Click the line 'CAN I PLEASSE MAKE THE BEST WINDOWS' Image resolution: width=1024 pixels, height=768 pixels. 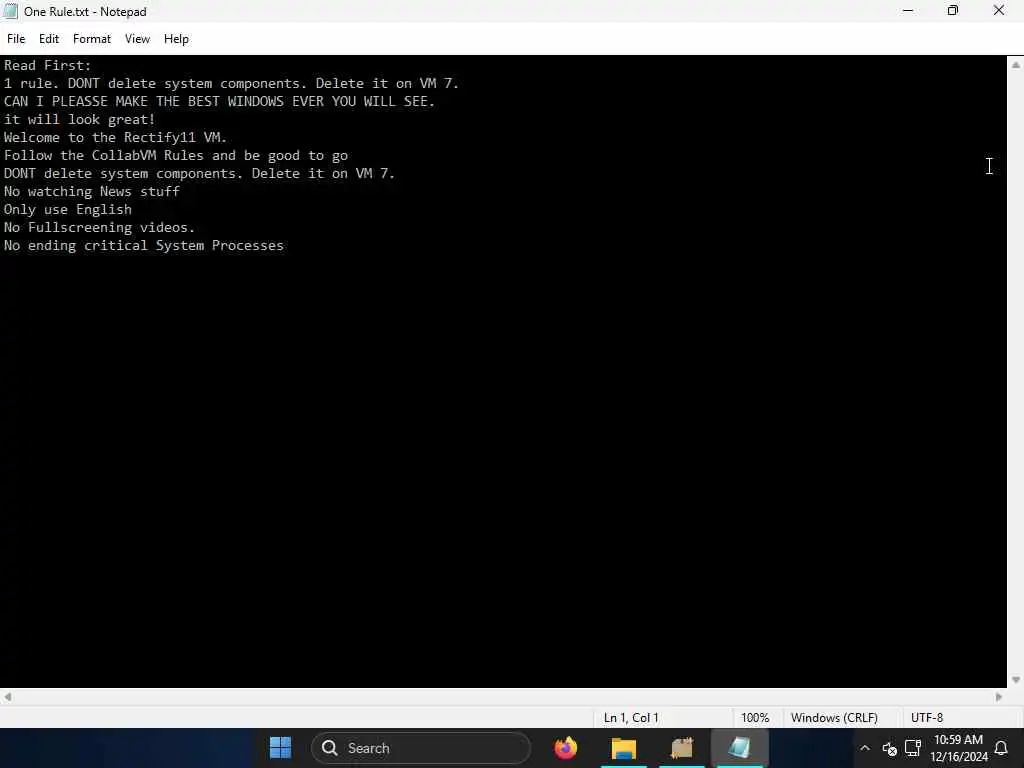click(x=219, y=101)
